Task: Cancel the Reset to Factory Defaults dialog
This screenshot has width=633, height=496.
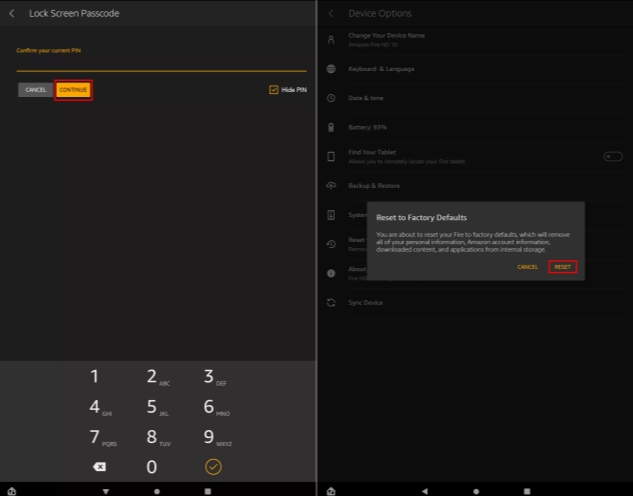Action: (x=528, y=267)
